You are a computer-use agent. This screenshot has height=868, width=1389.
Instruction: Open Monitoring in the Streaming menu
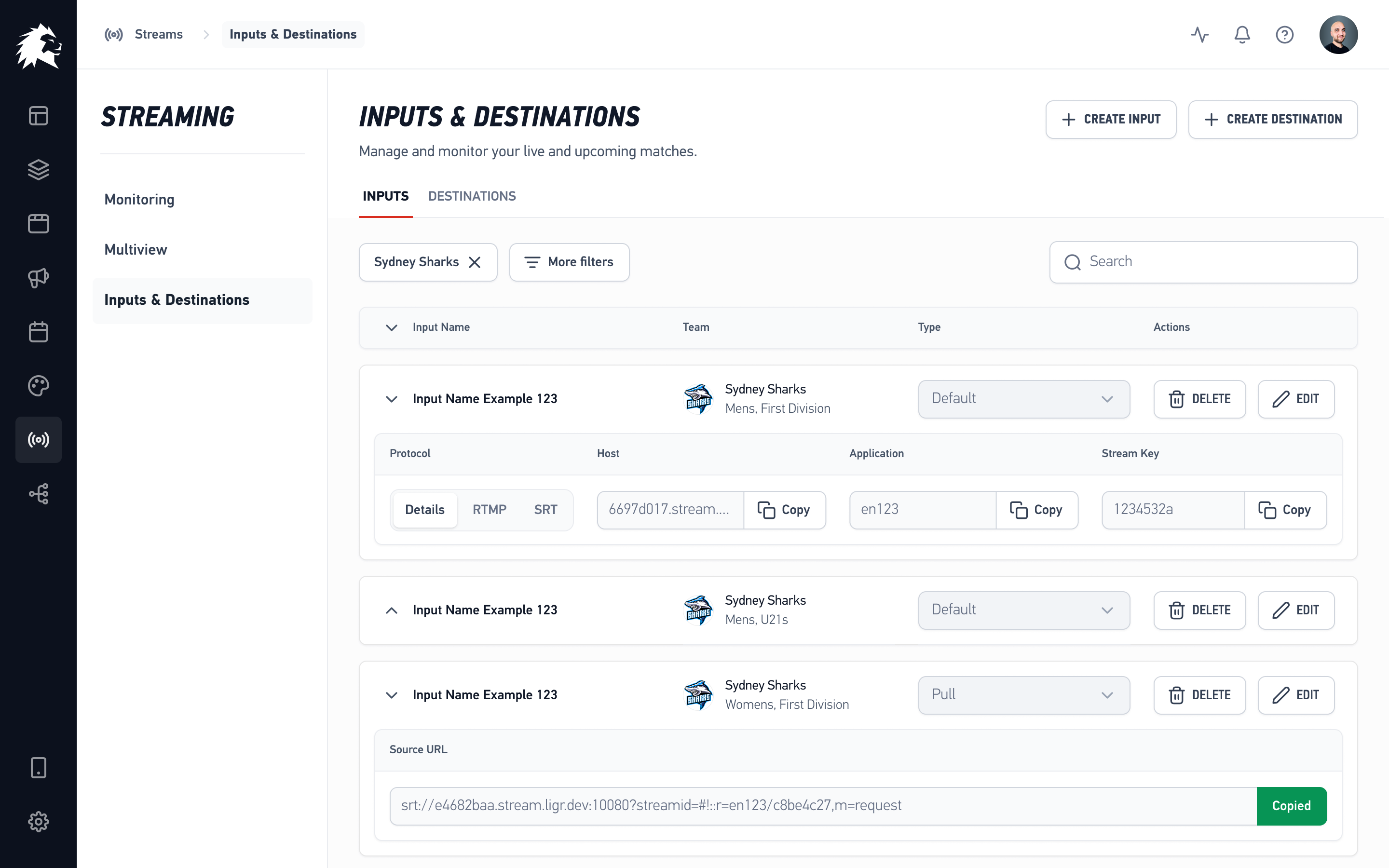[139, 200]
